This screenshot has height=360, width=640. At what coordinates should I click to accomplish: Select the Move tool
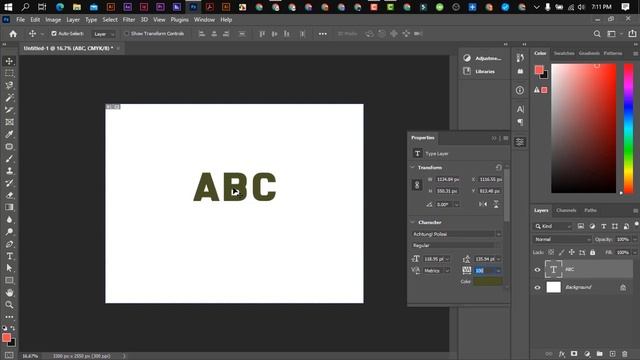(x=9, y=61)
